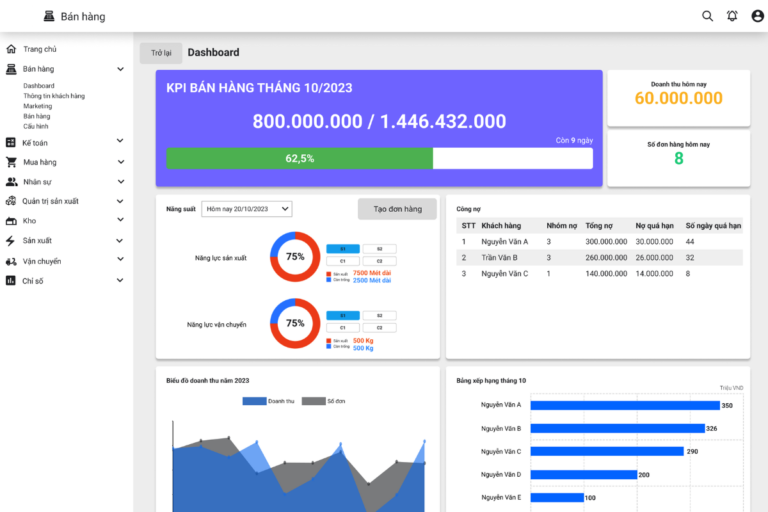Toggle the Doanh thu legend series
Viewport: 768px width, 512px height.
click(268, 401)
